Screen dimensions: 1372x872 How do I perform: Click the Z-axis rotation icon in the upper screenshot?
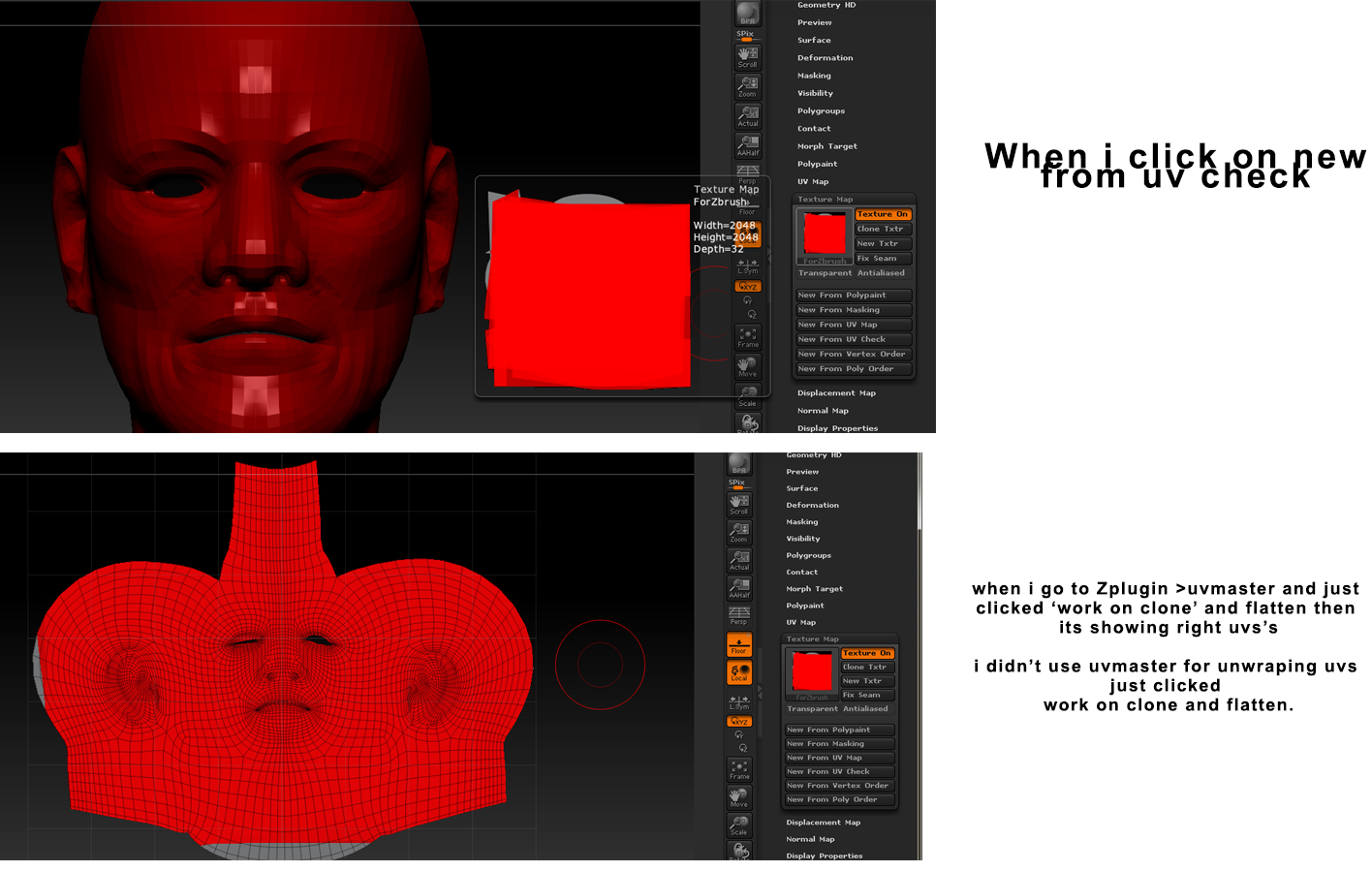point(752,314)
